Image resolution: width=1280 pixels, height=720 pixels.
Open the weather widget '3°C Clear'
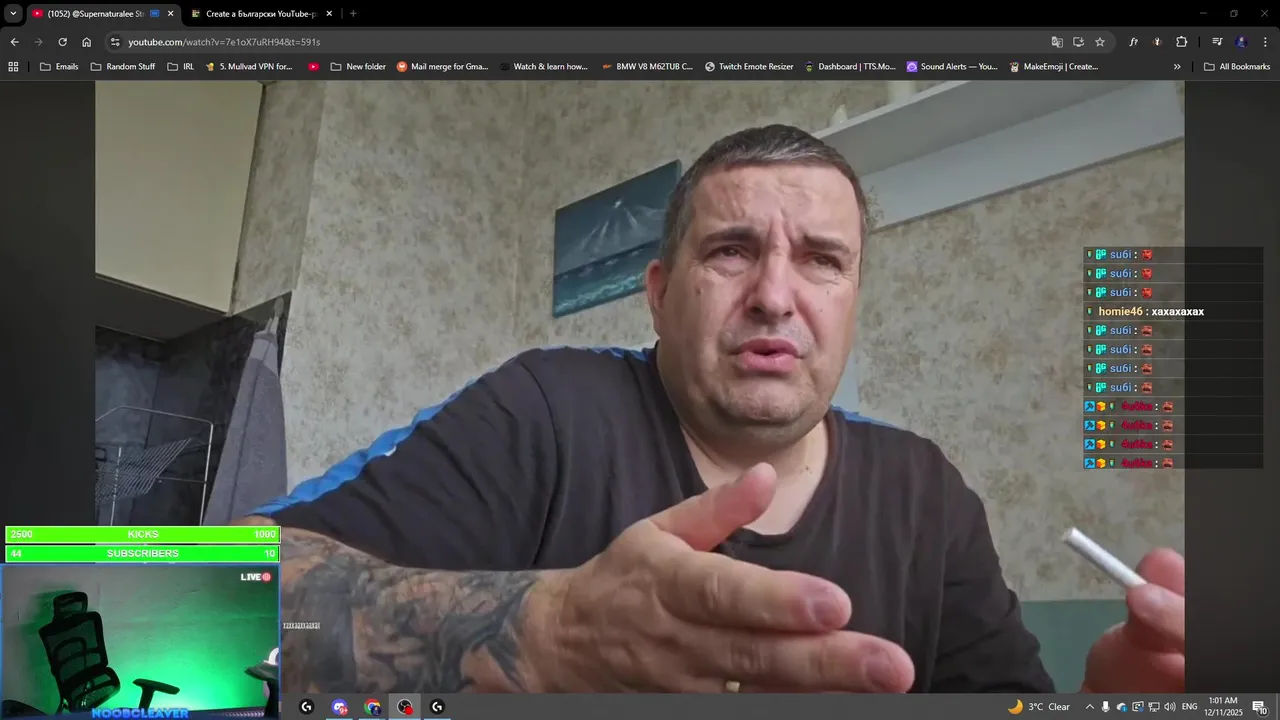tap(1039, 707)
